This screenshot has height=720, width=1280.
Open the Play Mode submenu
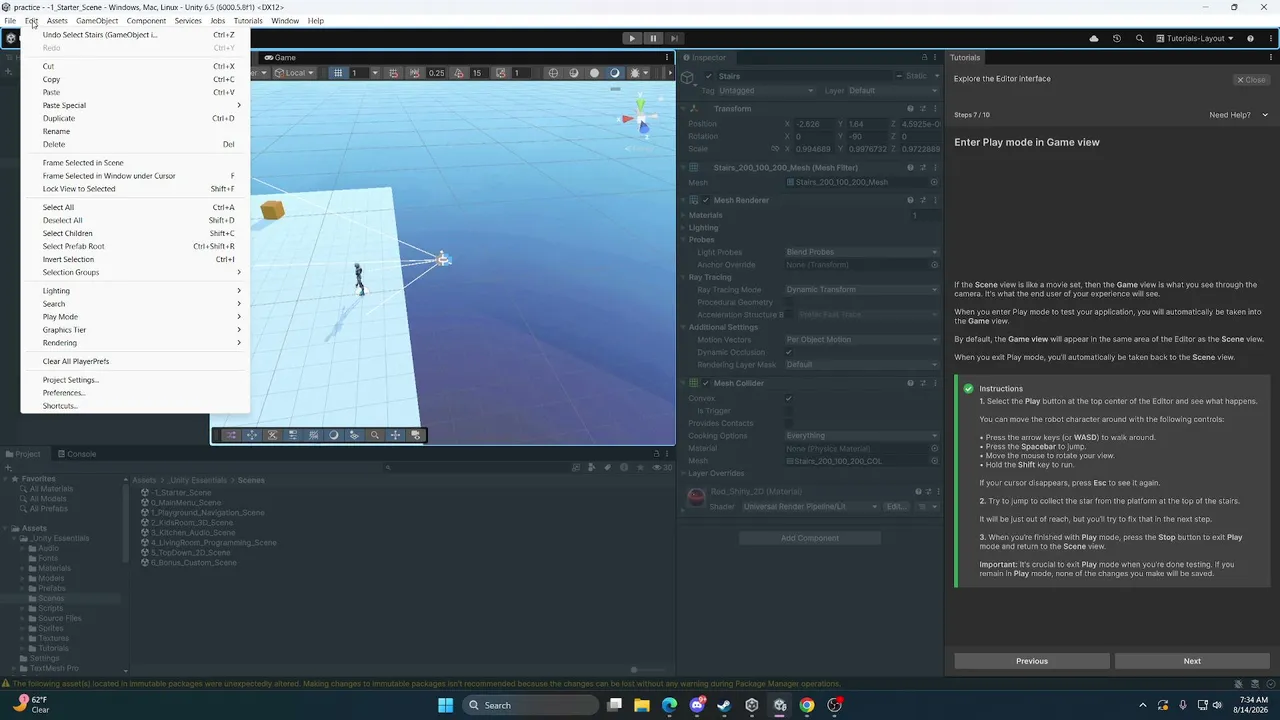click(135, 317)
